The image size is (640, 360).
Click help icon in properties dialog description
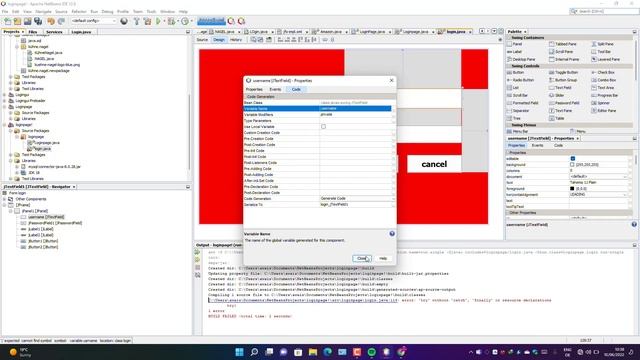(x=392, y=234)
